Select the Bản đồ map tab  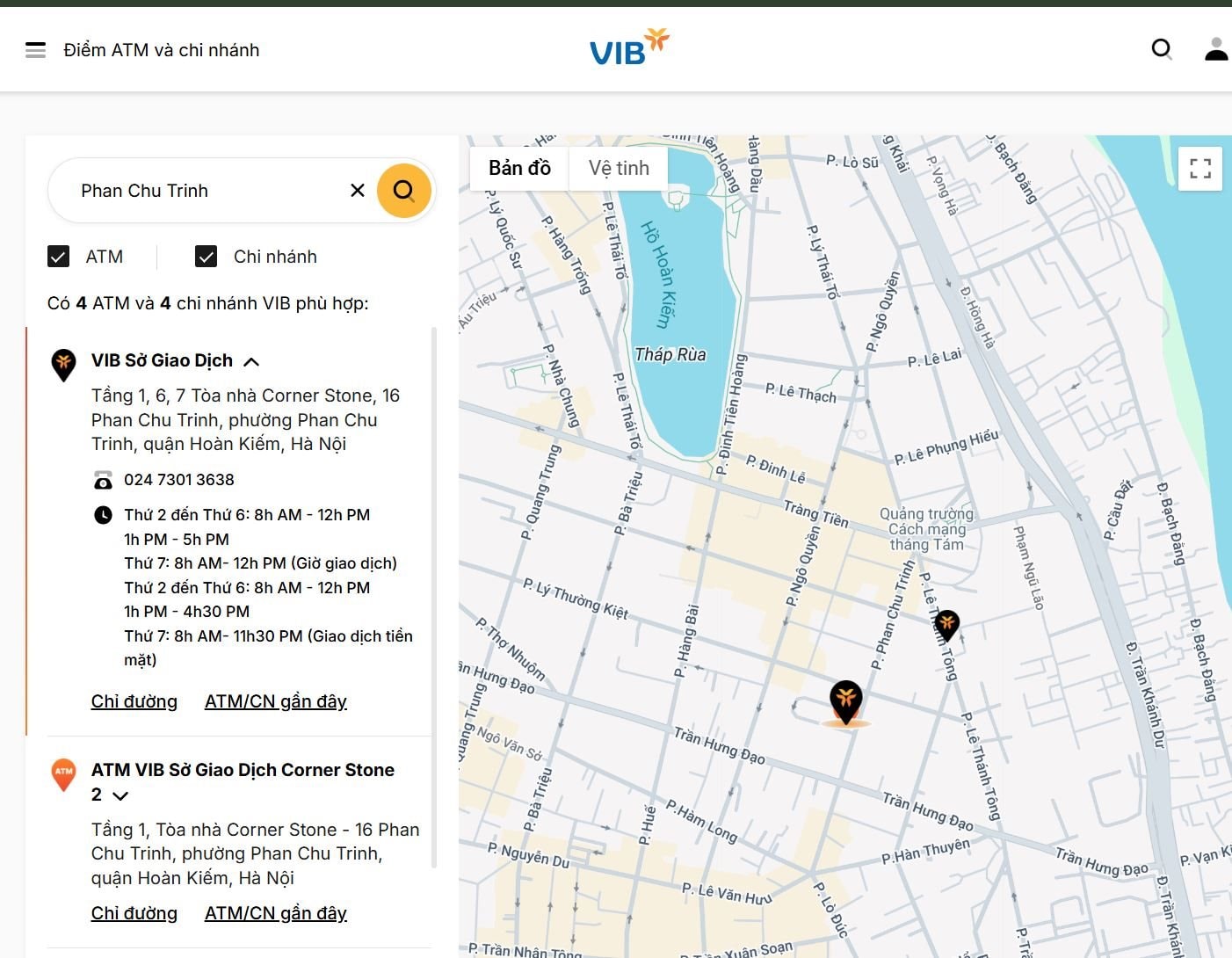pos(519,168)
